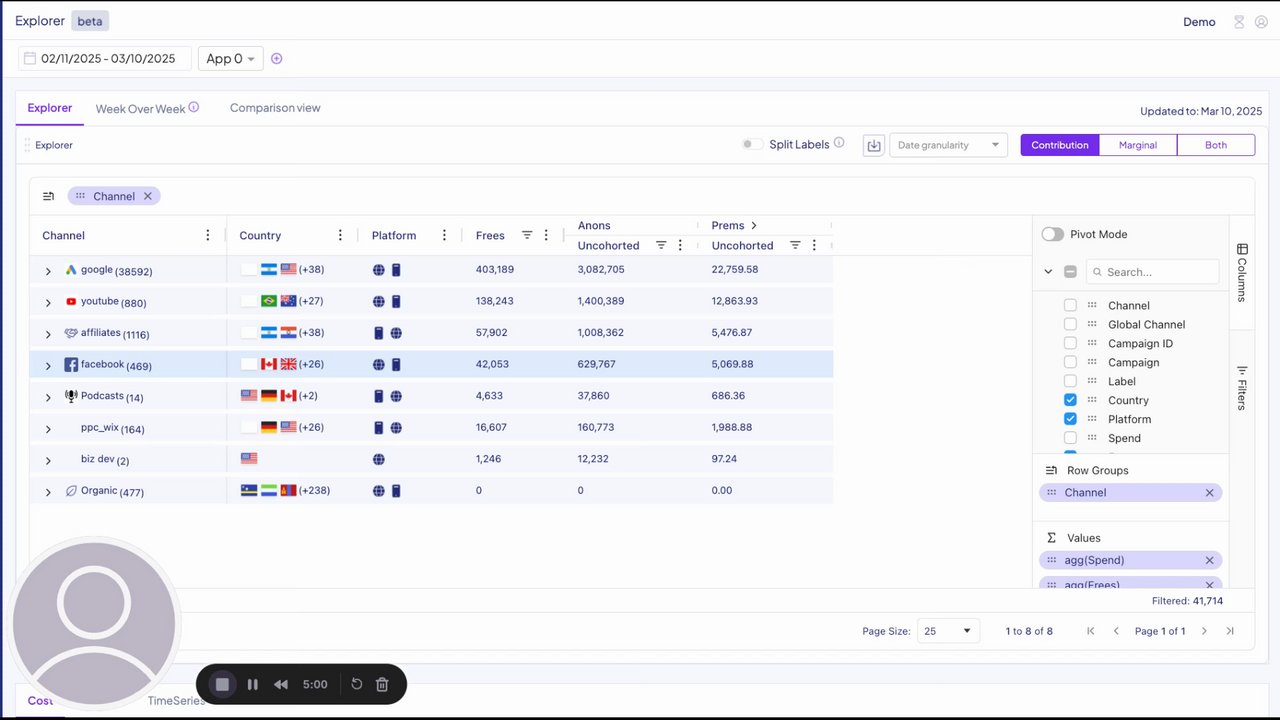Viewport: 1280px width, 720px height.
Task: Expand the facebook channel row
Action: click(48, 366)
